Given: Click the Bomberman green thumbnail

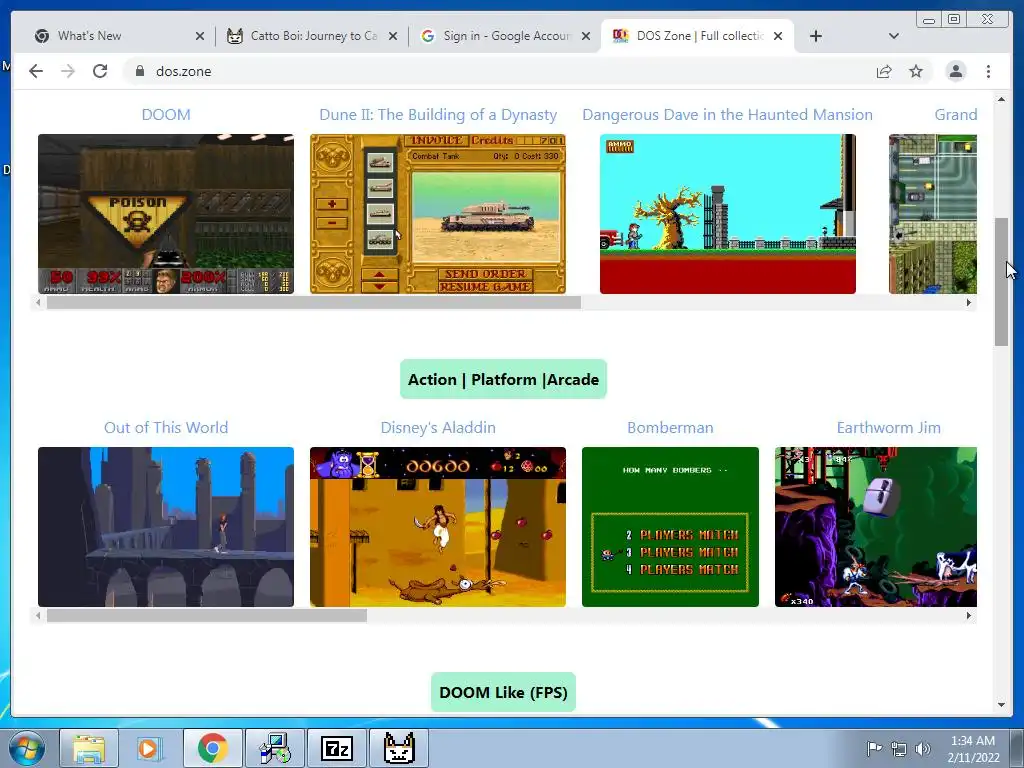Looking at the screenshot, I should tap(670, 526).
